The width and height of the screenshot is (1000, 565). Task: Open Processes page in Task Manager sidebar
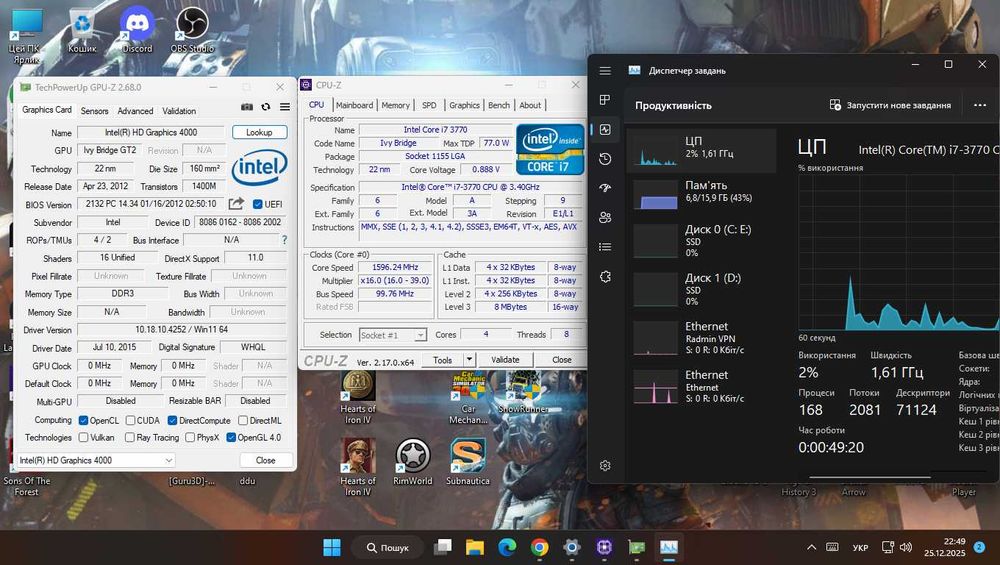pos(605,99)
